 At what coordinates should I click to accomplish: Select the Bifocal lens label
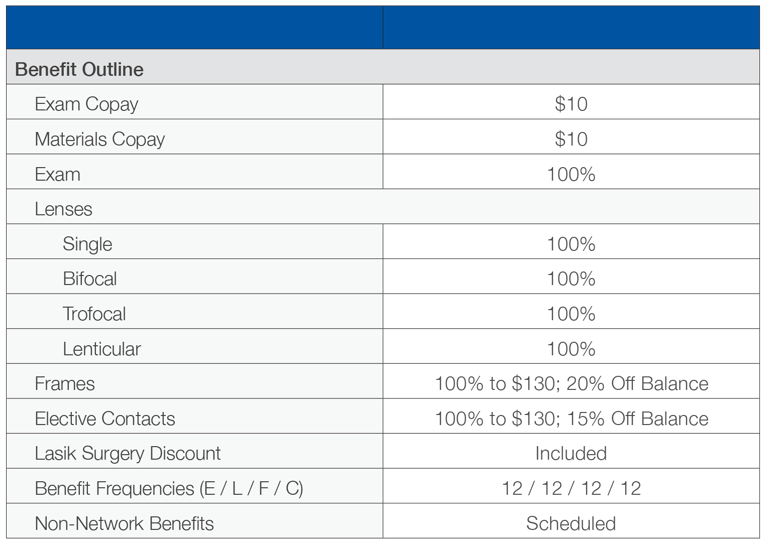(90, 279)
